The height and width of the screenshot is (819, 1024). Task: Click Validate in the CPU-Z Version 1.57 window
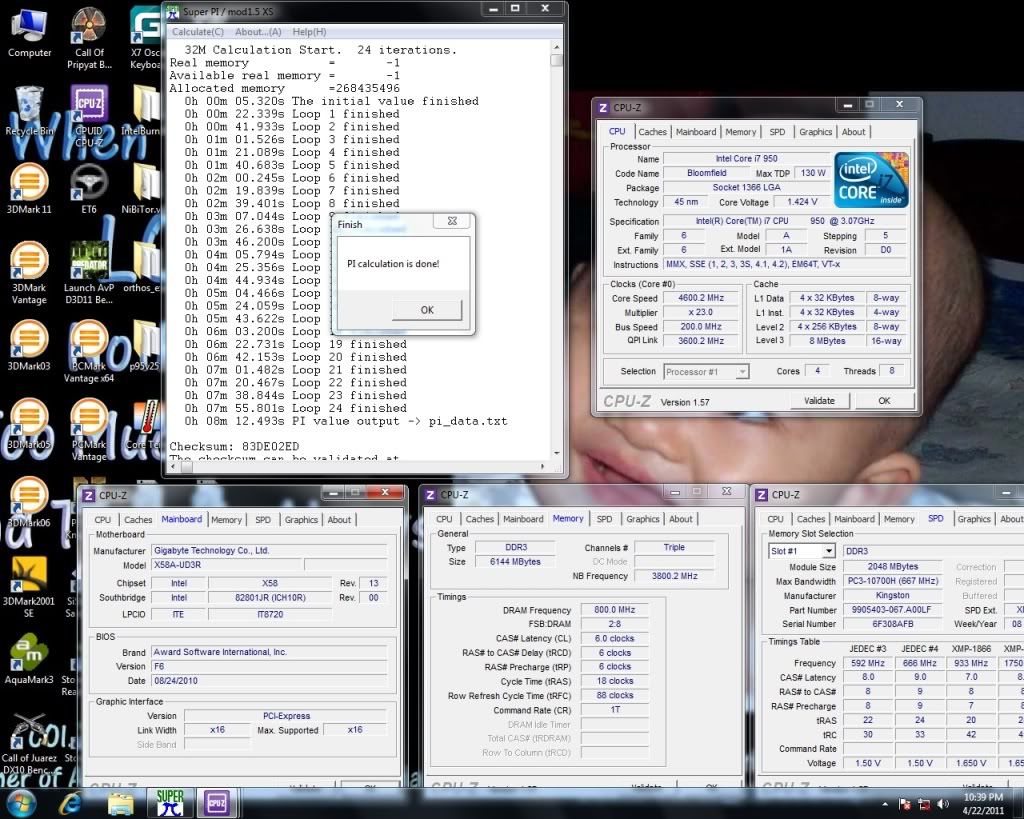[819, 400]
